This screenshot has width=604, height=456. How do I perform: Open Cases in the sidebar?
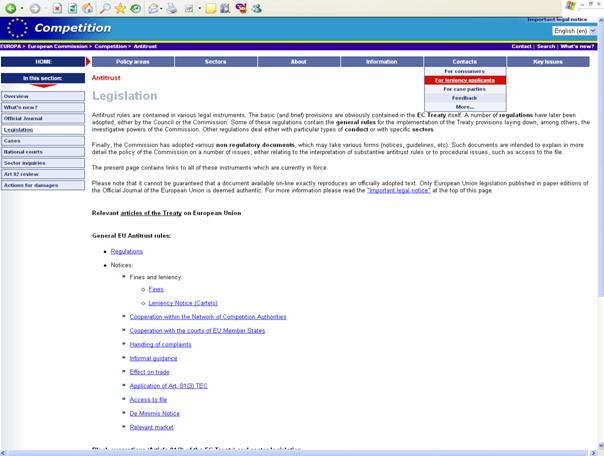tap(43, 141)
